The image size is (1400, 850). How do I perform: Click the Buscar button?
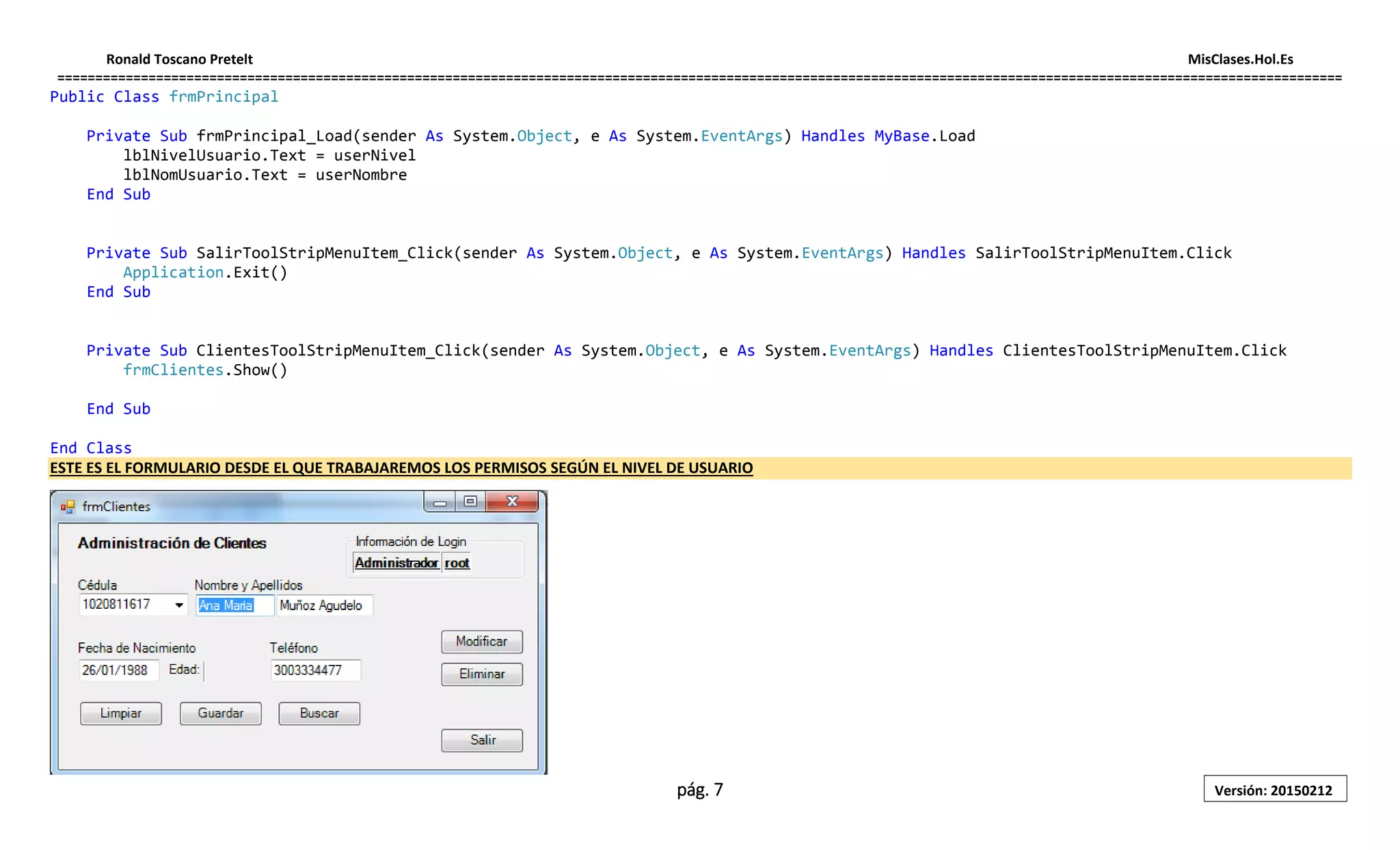[x=319, y=713]
